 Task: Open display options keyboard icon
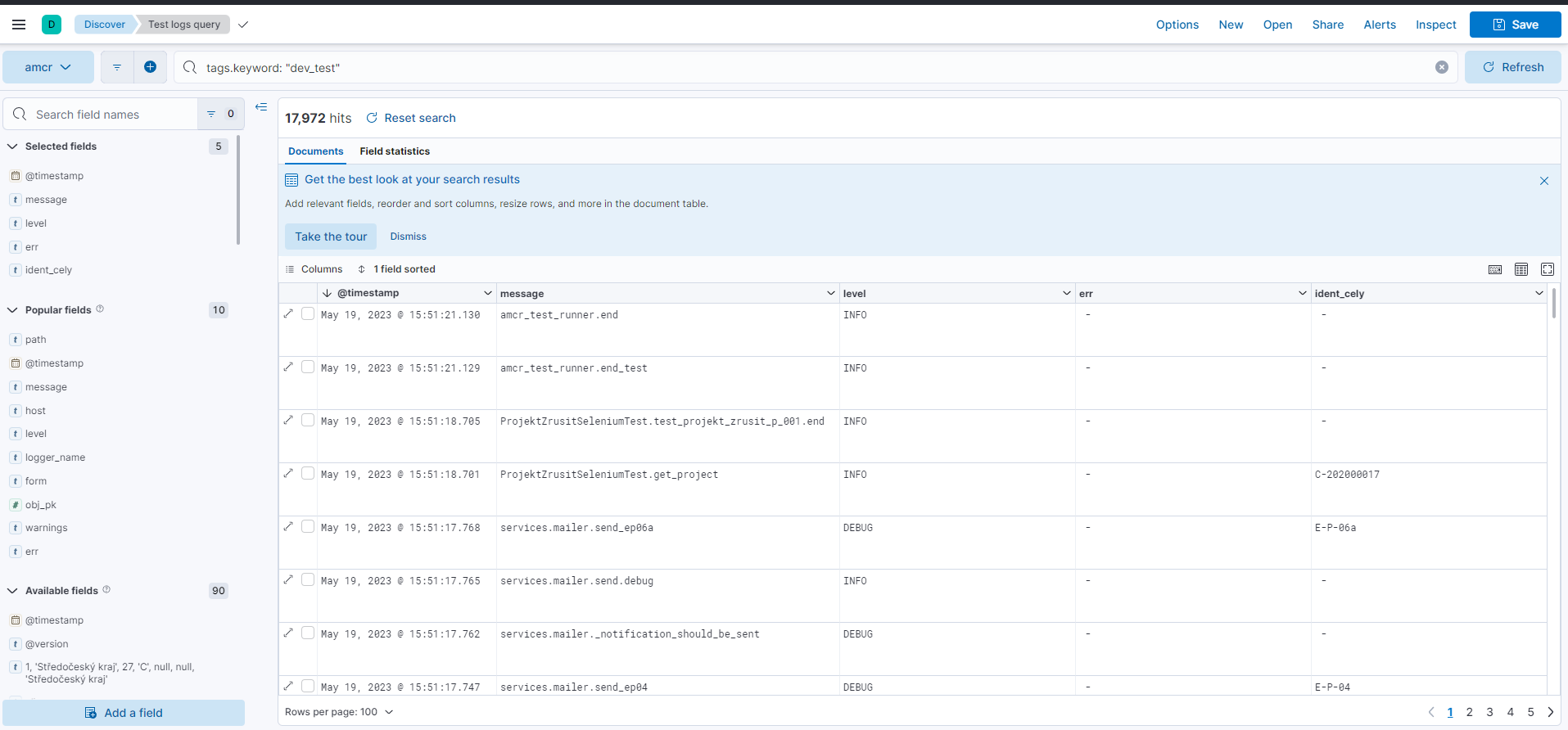[1495, 269]
